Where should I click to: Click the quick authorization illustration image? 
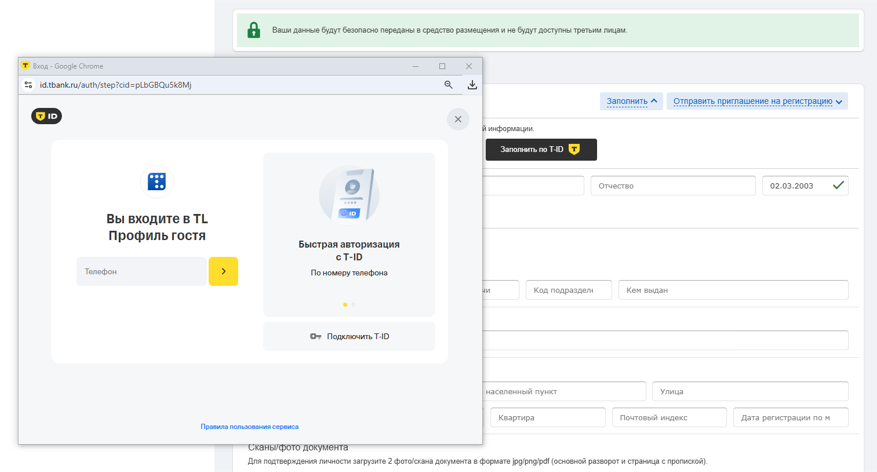pyautogui.click(x=349, y=195)
